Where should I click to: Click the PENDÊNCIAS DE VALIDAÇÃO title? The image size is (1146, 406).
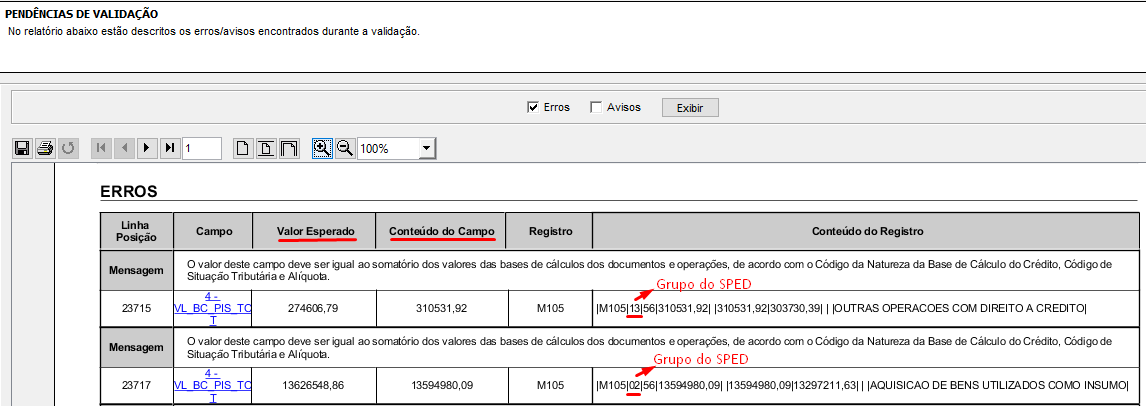82,14
